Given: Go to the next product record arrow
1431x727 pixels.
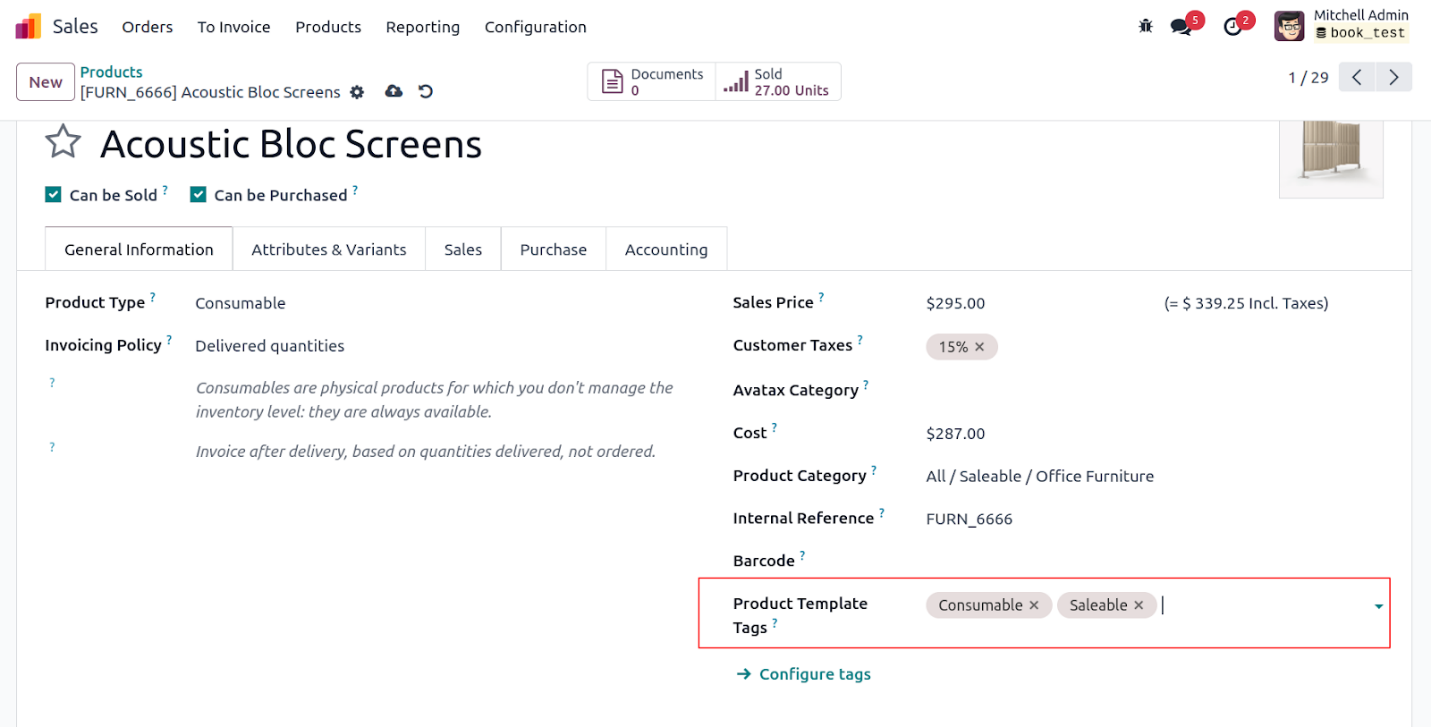Looking at the screenshot, I should pyautogui.click(x=1393, y=77).
